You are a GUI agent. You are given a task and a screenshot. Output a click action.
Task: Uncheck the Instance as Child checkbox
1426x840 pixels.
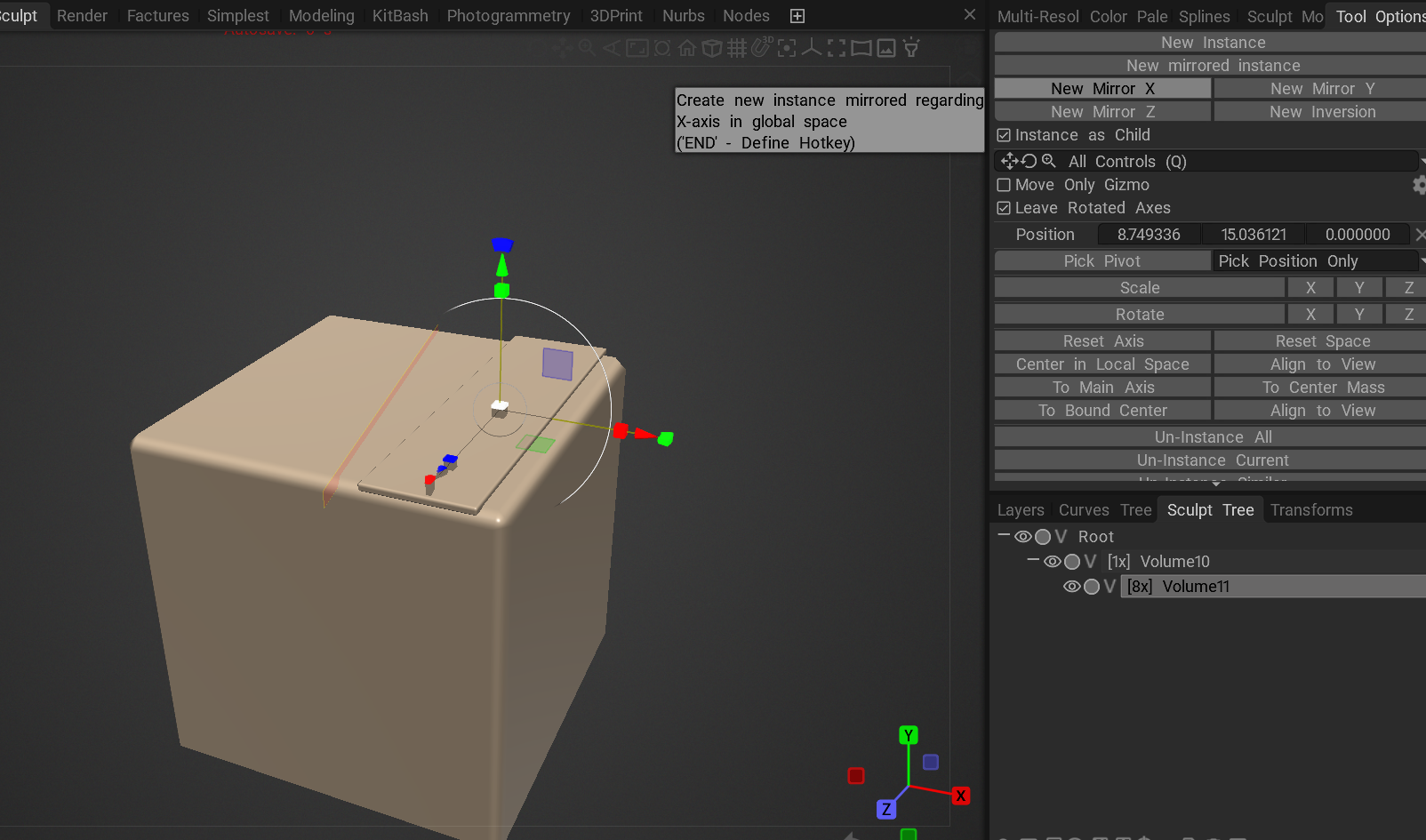click(1004, 135)
